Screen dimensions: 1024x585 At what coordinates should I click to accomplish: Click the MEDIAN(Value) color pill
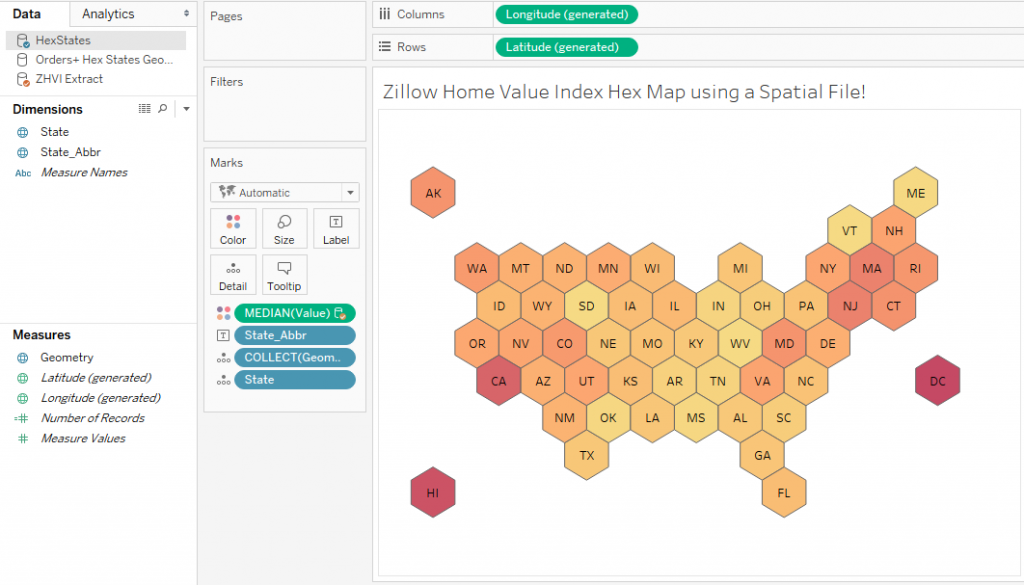click(295, 313)
